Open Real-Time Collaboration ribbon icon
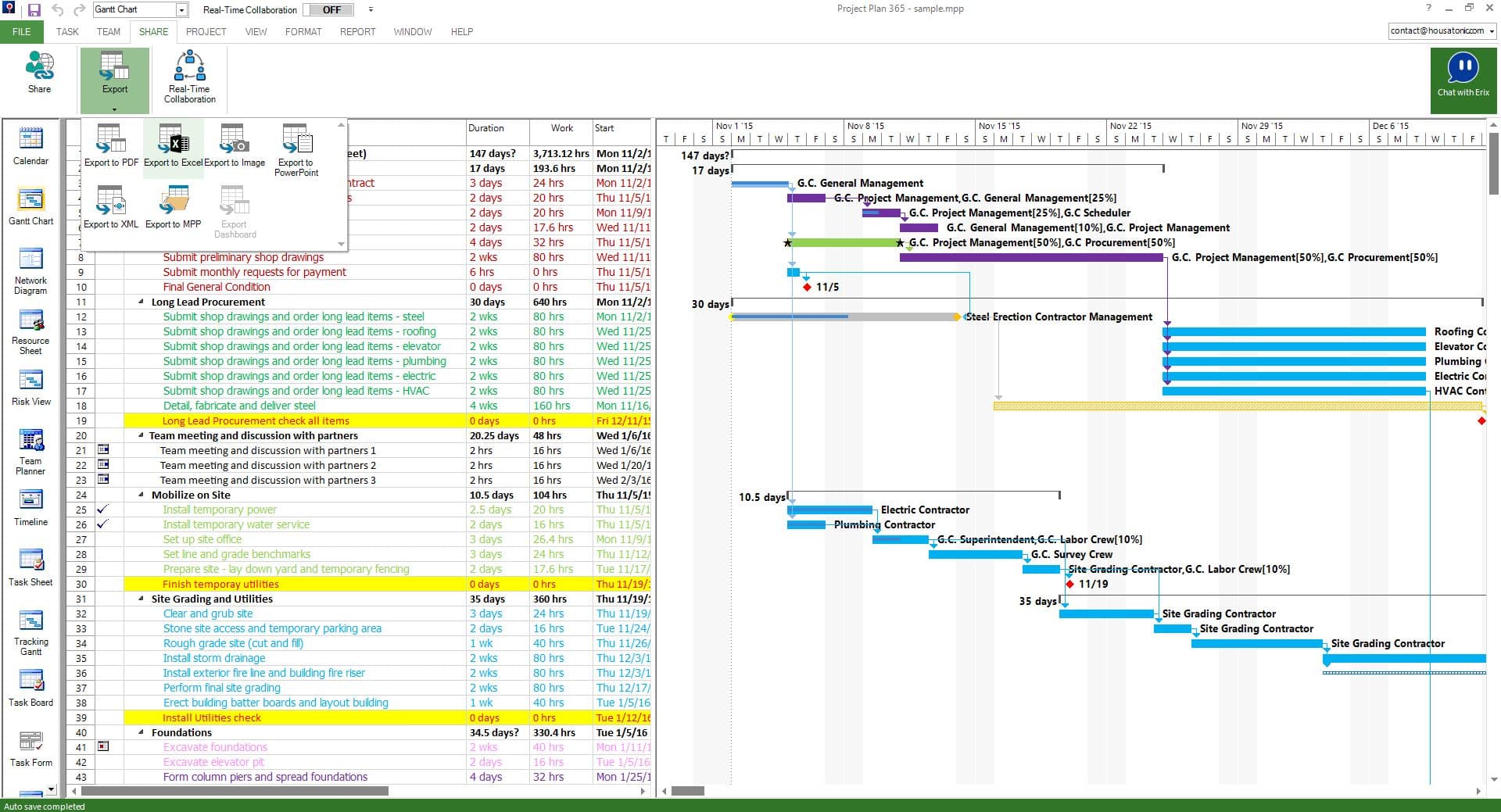1501x812 pixels. (190, 77)
